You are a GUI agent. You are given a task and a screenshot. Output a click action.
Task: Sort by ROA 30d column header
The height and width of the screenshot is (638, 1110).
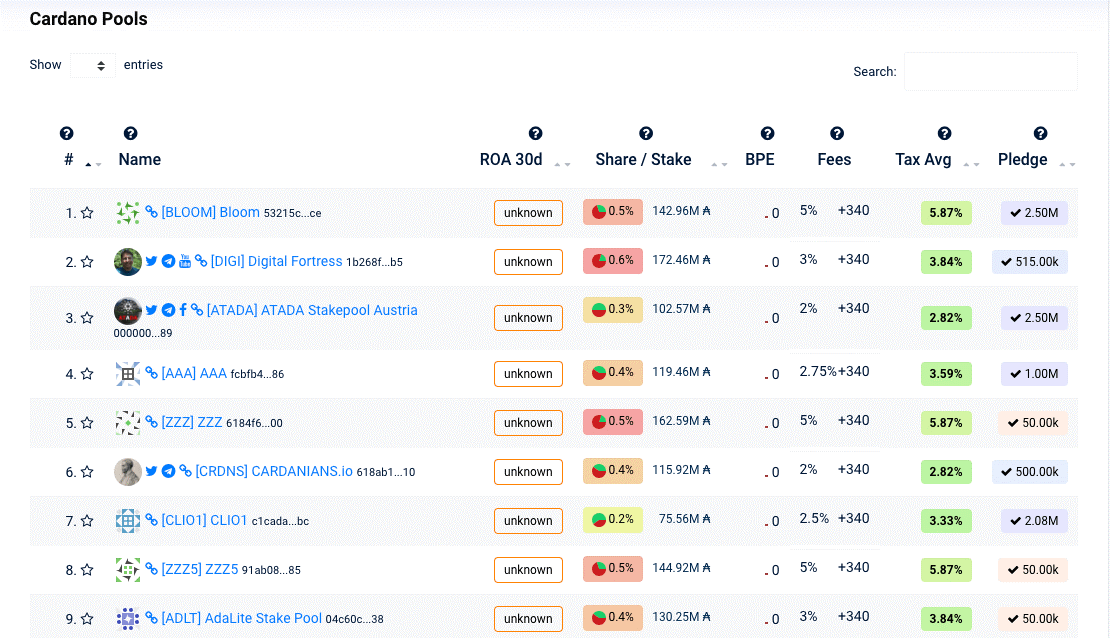pyautogui.click(x=511, y=160)
